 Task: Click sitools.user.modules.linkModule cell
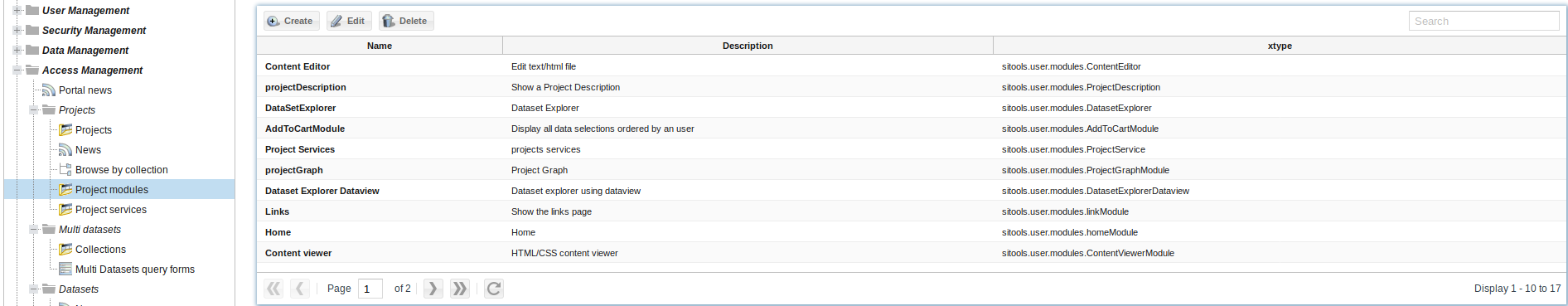1065,211
